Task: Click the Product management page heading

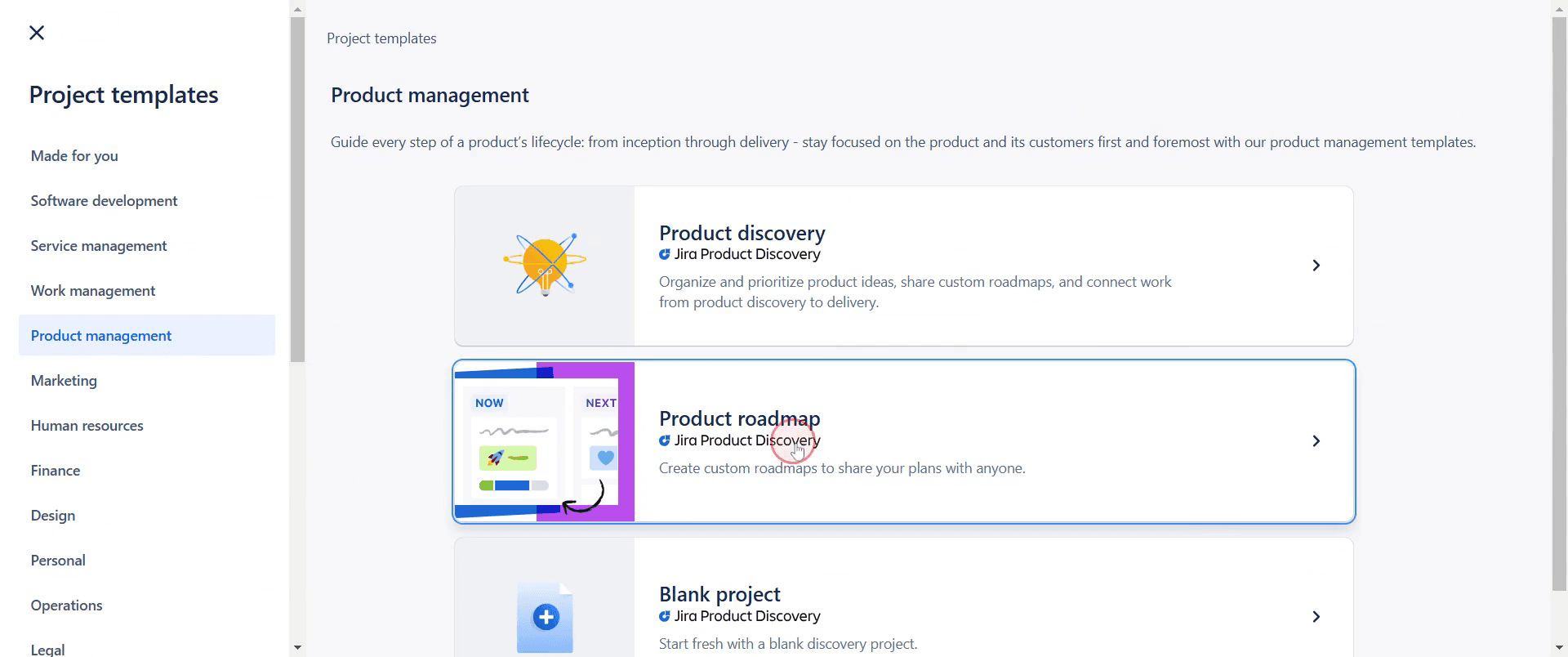Action: (430, 95)
